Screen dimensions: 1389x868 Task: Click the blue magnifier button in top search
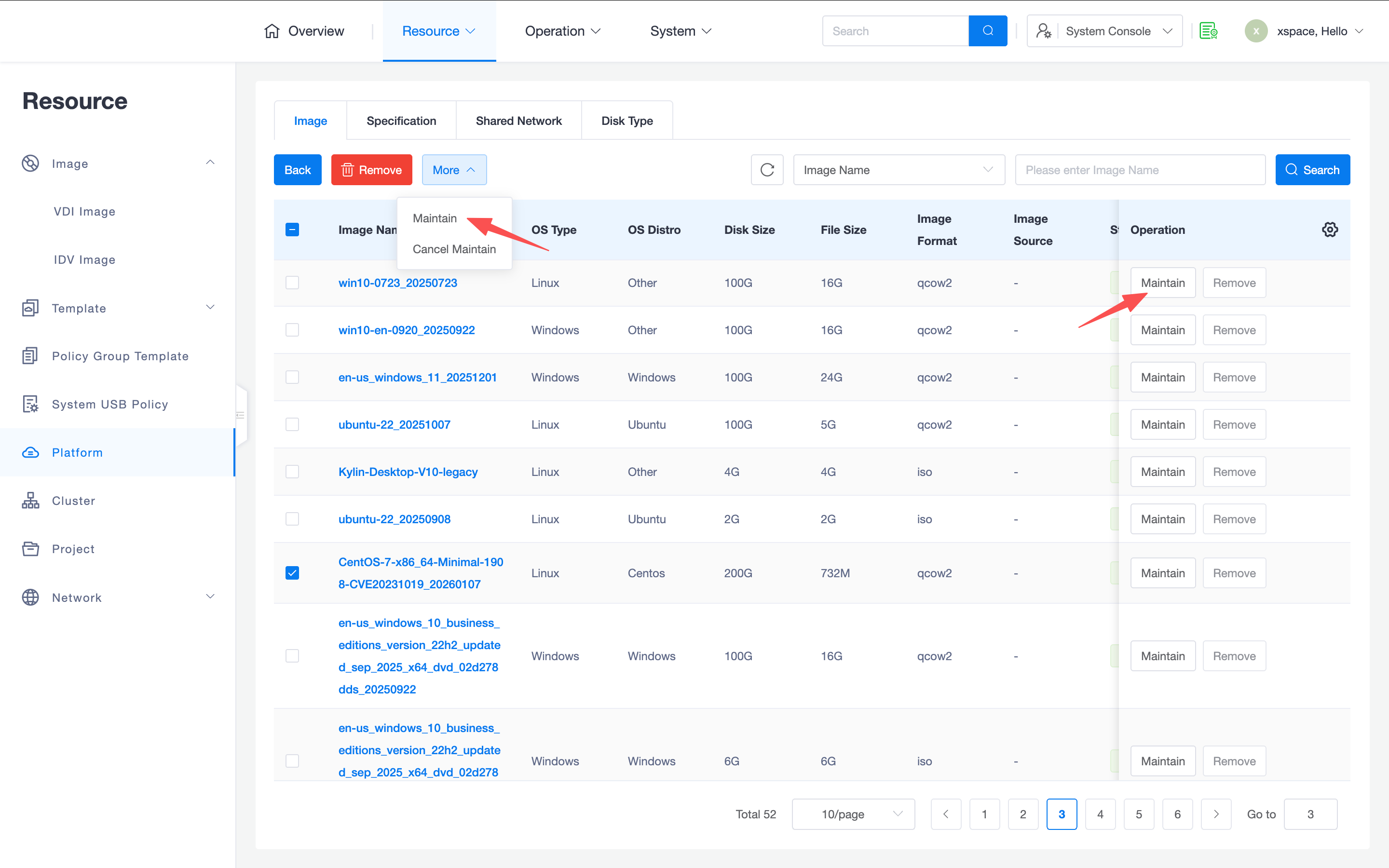pyautogui.click(x=987, y=31)
